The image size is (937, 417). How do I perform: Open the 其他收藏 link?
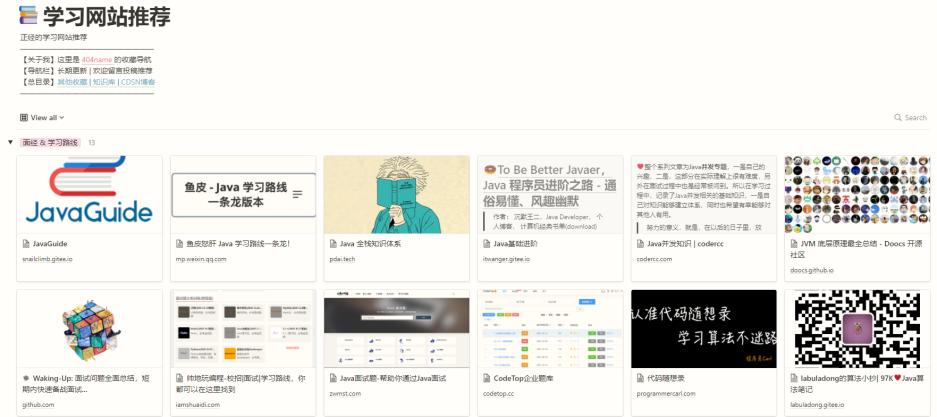pos(71,82)
